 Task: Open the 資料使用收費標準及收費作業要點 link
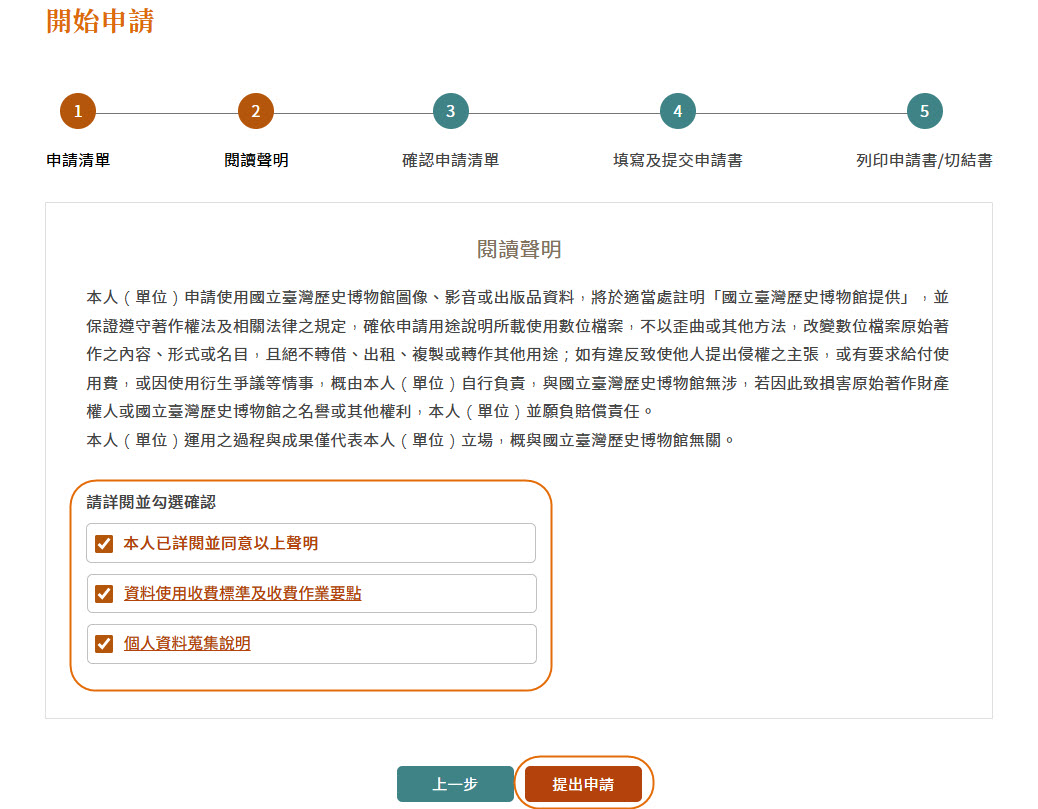click(x=242, y=593)
